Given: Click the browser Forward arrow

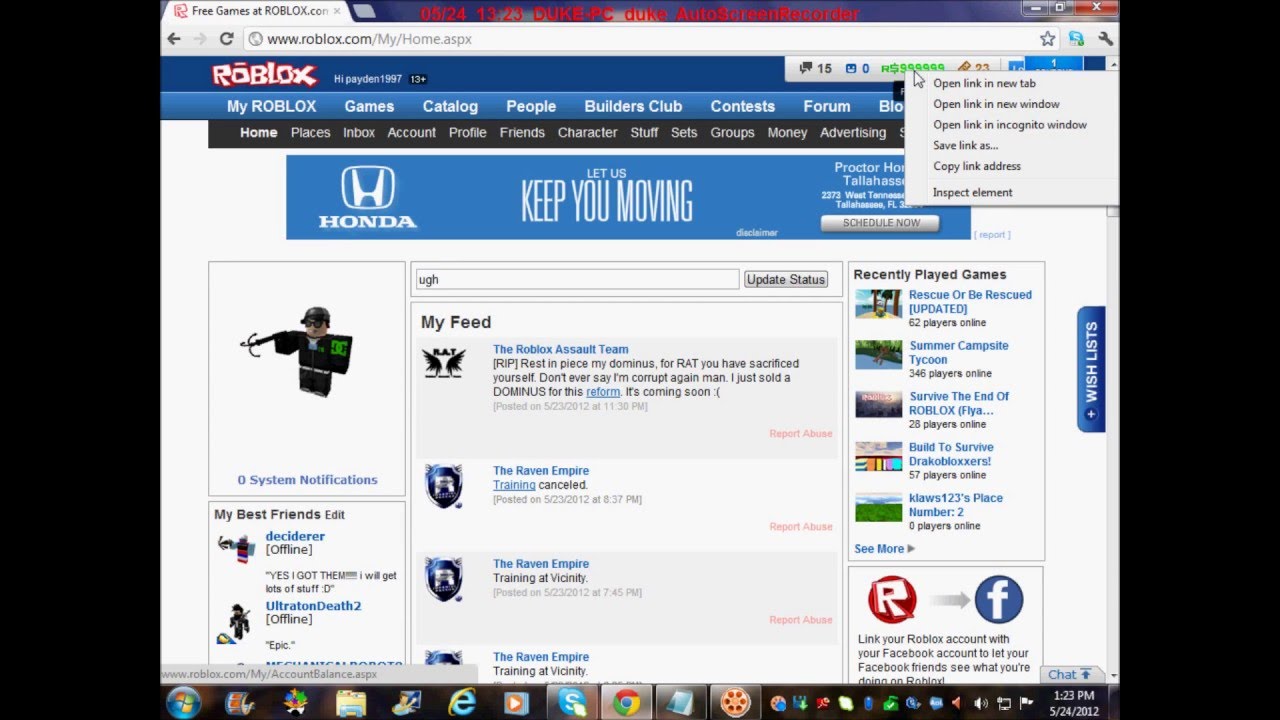Looking at the screenshot, I should tap(200, 39).
